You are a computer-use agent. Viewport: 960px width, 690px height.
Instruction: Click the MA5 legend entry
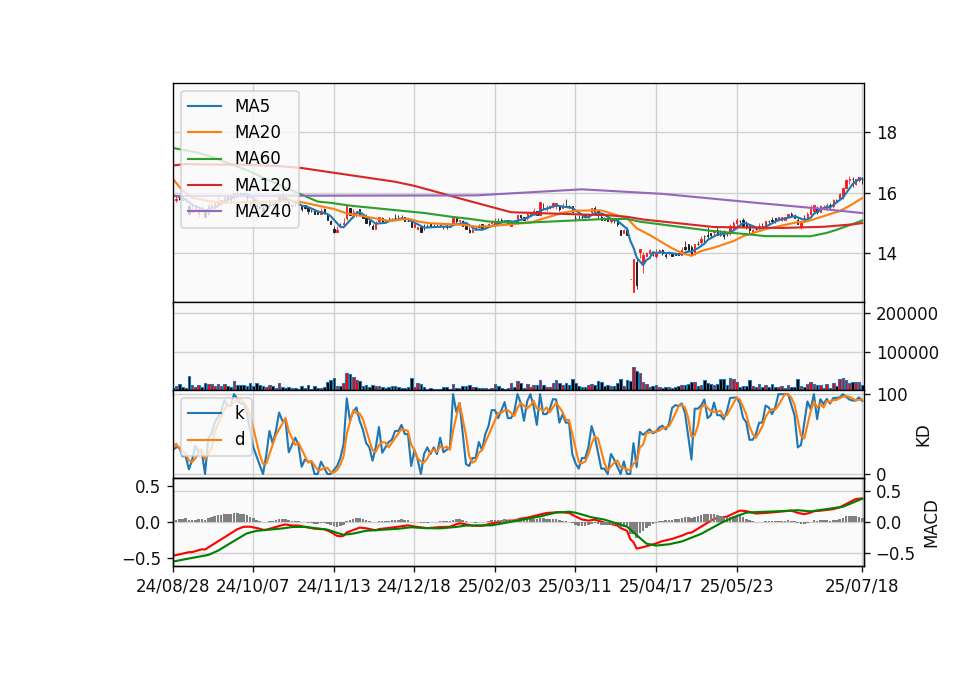coord(228,106)
